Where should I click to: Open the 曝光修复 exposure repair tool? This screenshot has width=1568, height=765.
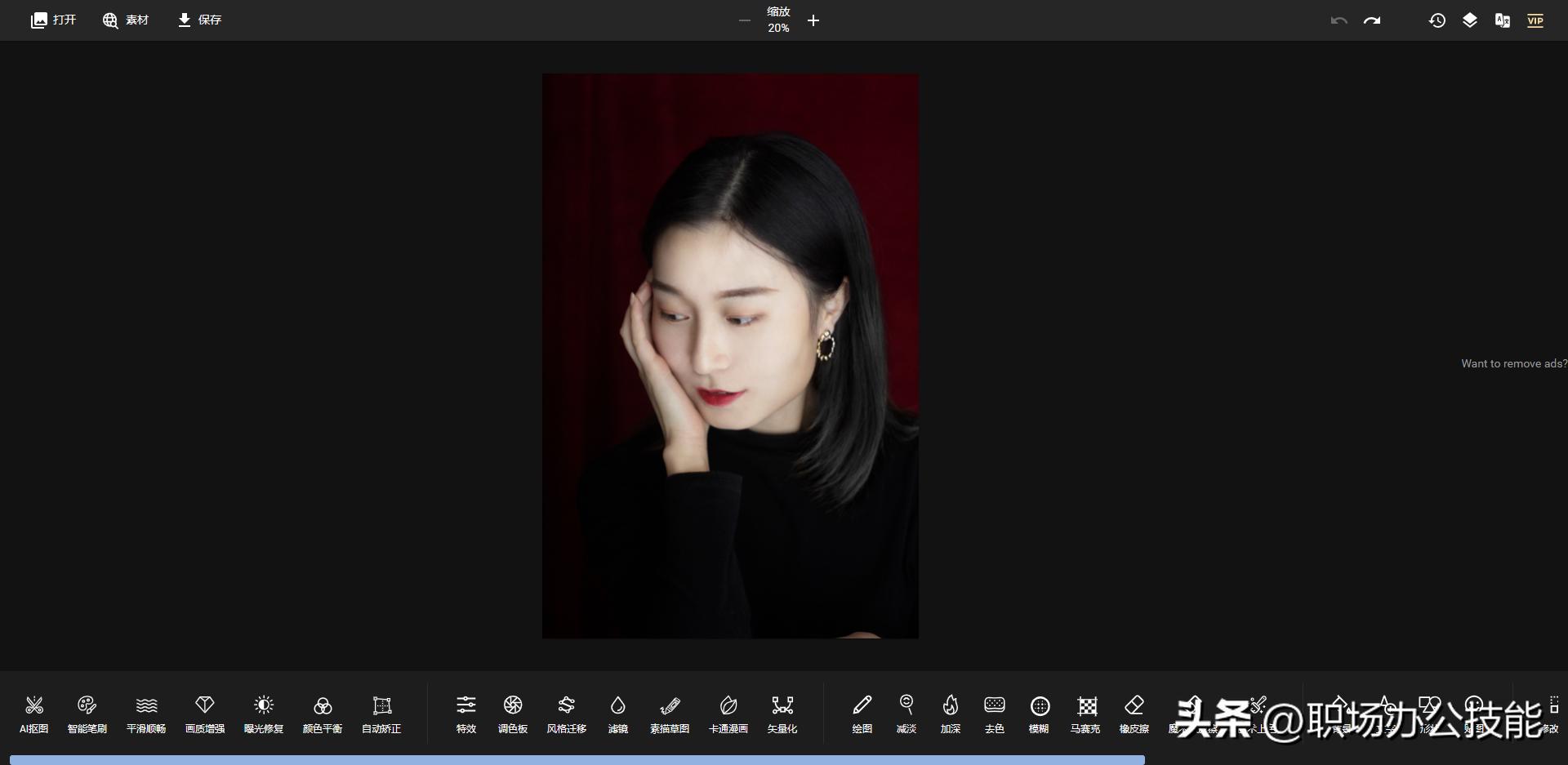coord(264,714)
